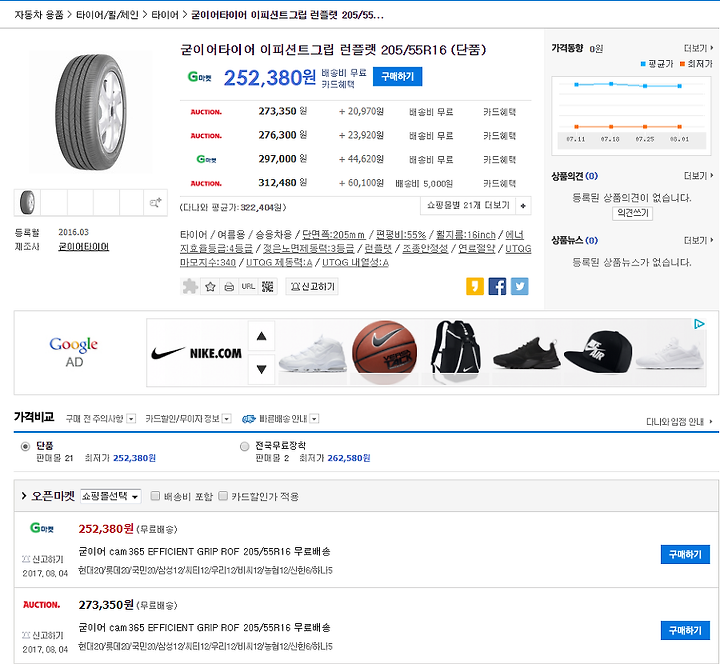The image size is (720, 664).
Task: Click the main tire product image
Action: point(91,113)
